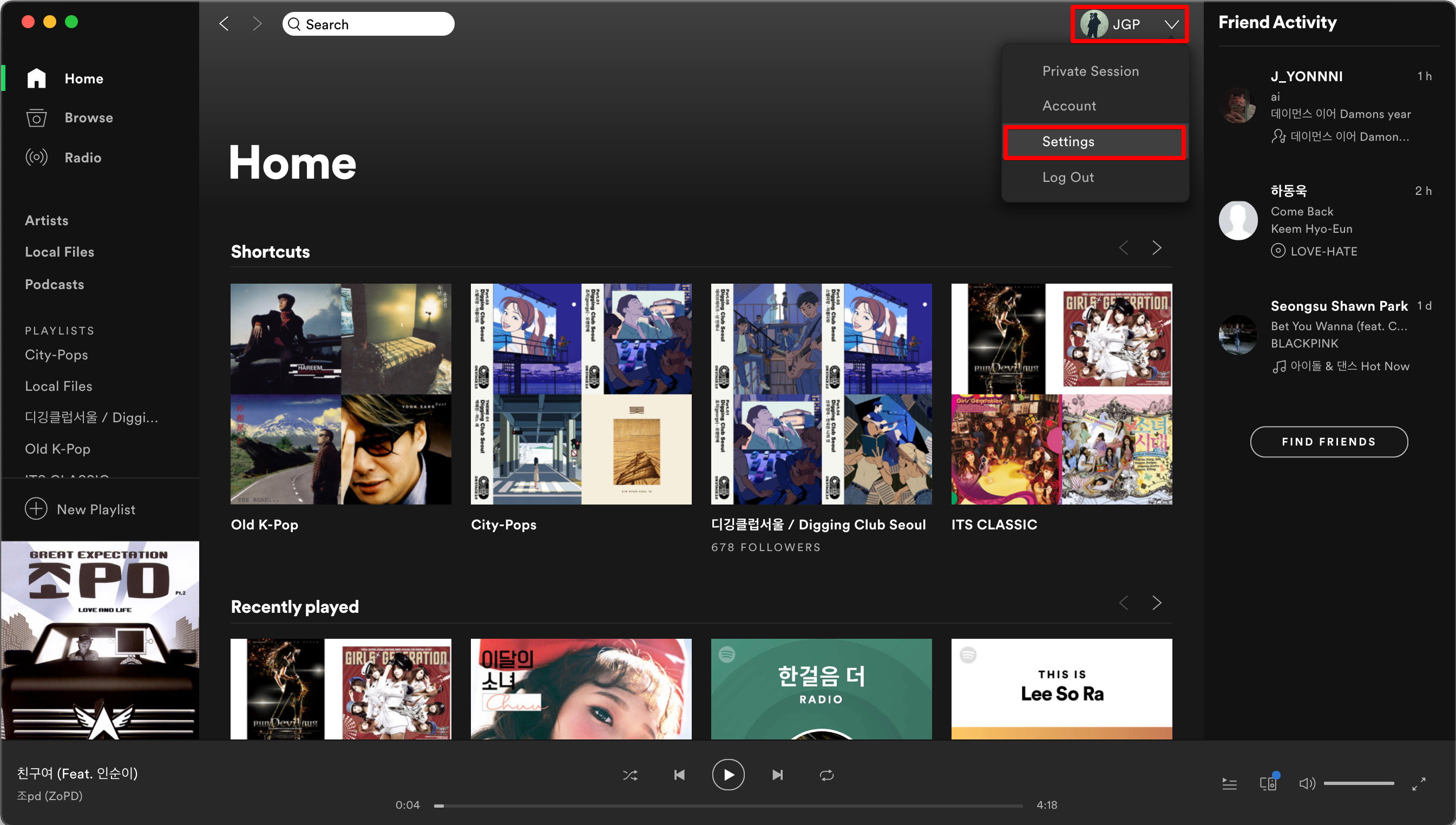Advance Recently played with right chevron
Image resolution: width=1456 pixels, height=825 pixels.
tap(1156, 603)
